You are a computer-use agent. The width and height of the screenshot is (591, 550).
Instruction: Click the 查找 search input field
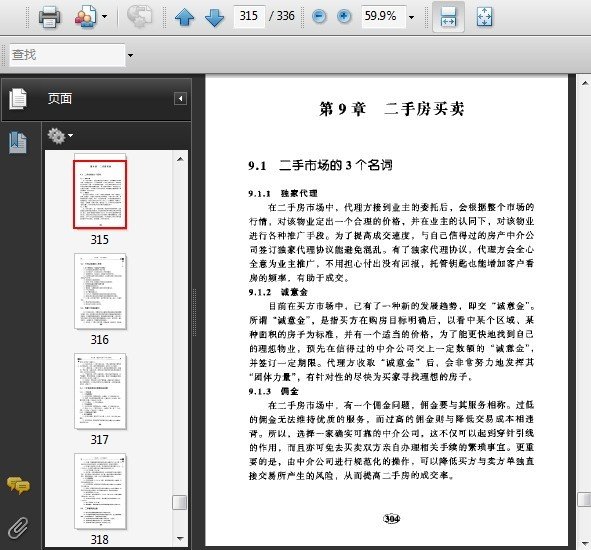point(67,55)
